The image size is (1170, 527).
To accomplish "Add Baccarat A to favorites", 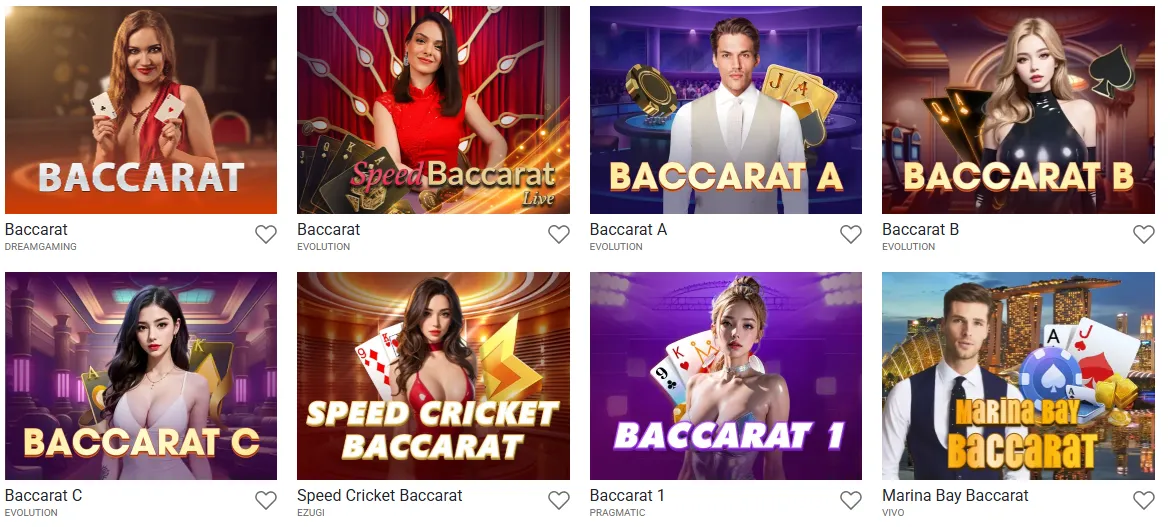I will click(851, 234).
